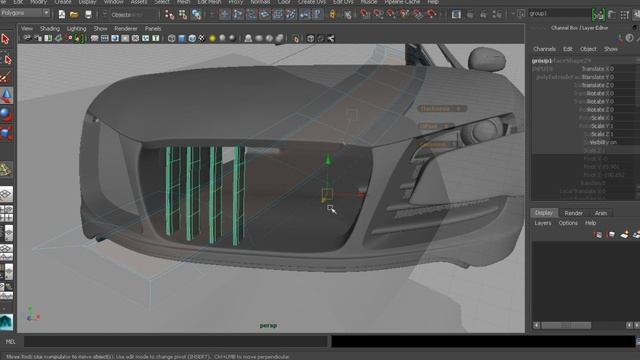Click the create new layer icon

coord(624,235)
